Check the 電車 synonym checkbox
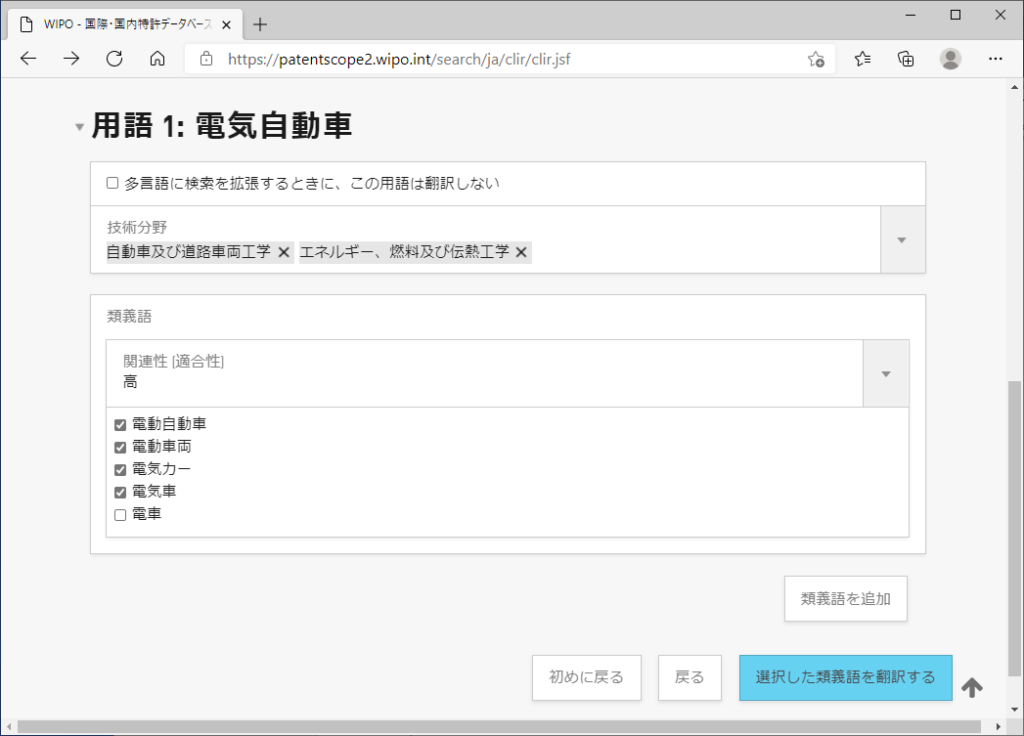This screenshot has width=1024, height=736. (x=120, y=515)
